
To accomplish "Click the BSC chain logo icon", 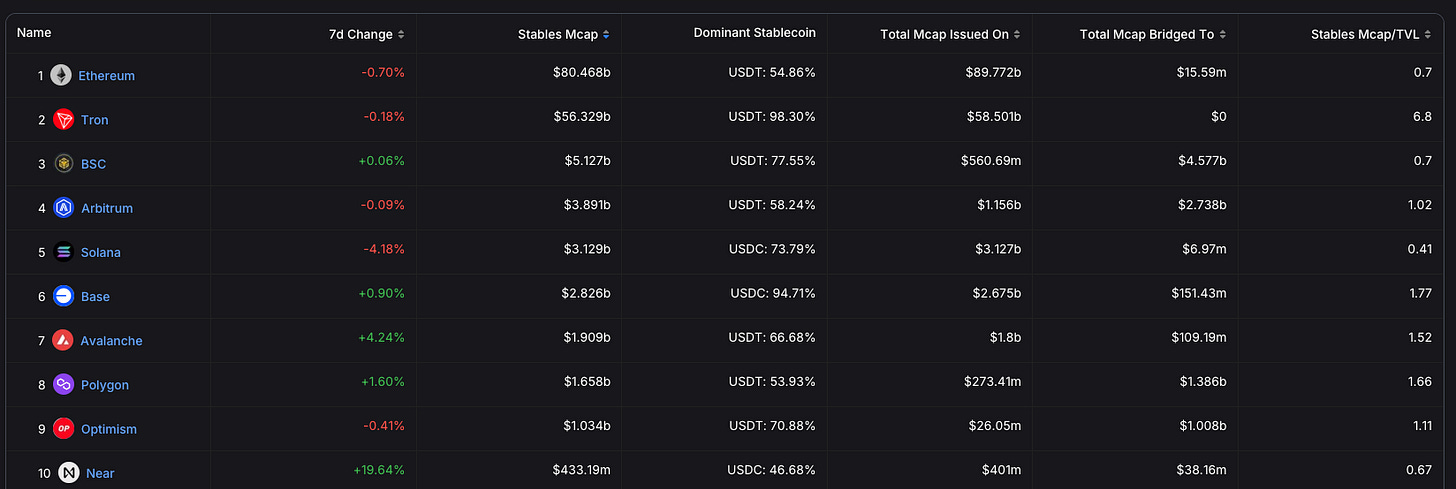I will 64,164.
